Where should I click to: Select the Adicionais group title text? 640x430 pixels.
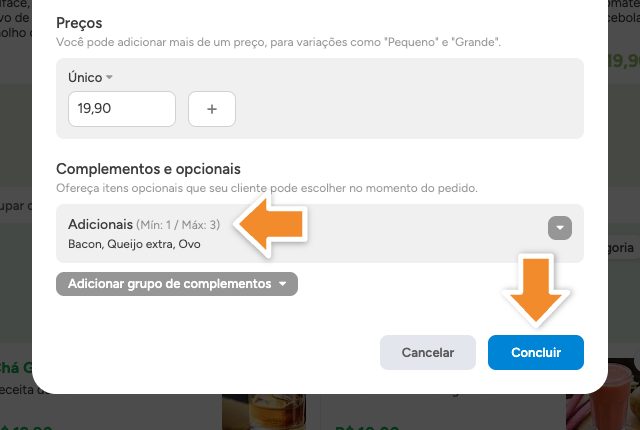point(100,224)
